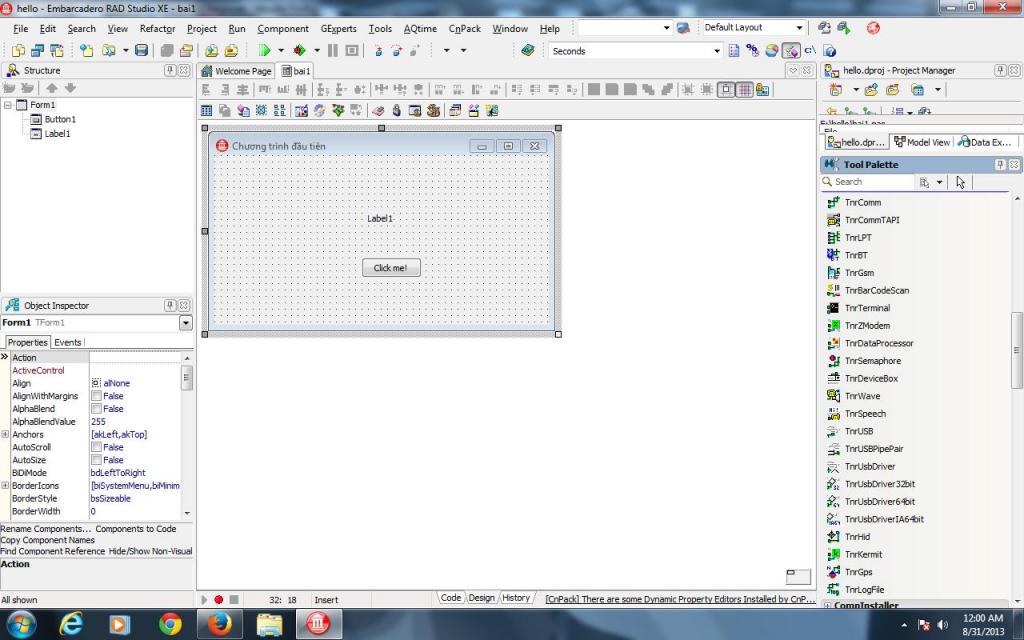Image resolution: width=1024 pixels, height=640 pixels.
Task: Open the Object Inspector component dropdown
Action: pyautogui.click(x=185, y=323)
